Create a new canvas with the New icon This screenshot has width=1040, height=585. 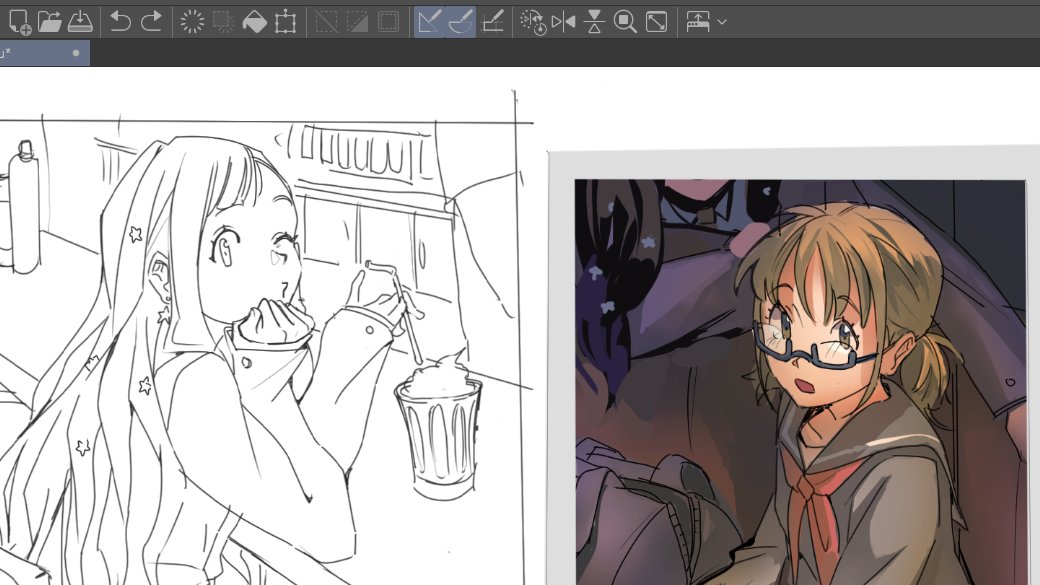click(19, 22)
